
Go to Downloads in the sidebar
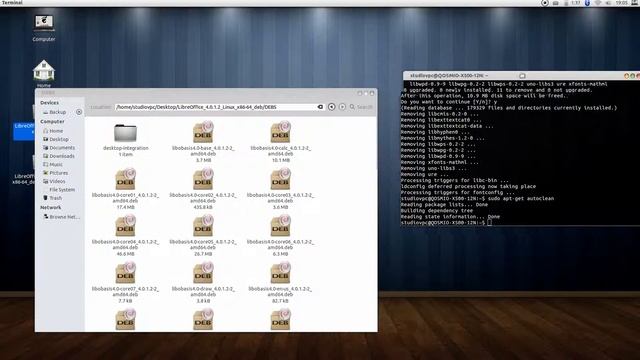coord(59,156)
